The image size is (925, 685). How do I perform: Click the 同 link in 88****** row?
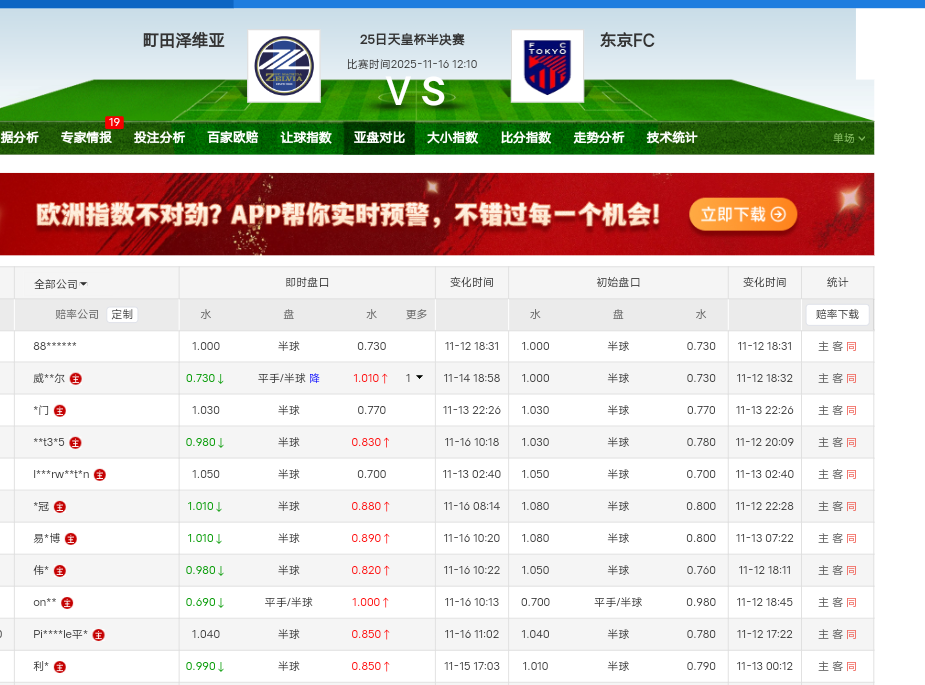click(851, 347)
